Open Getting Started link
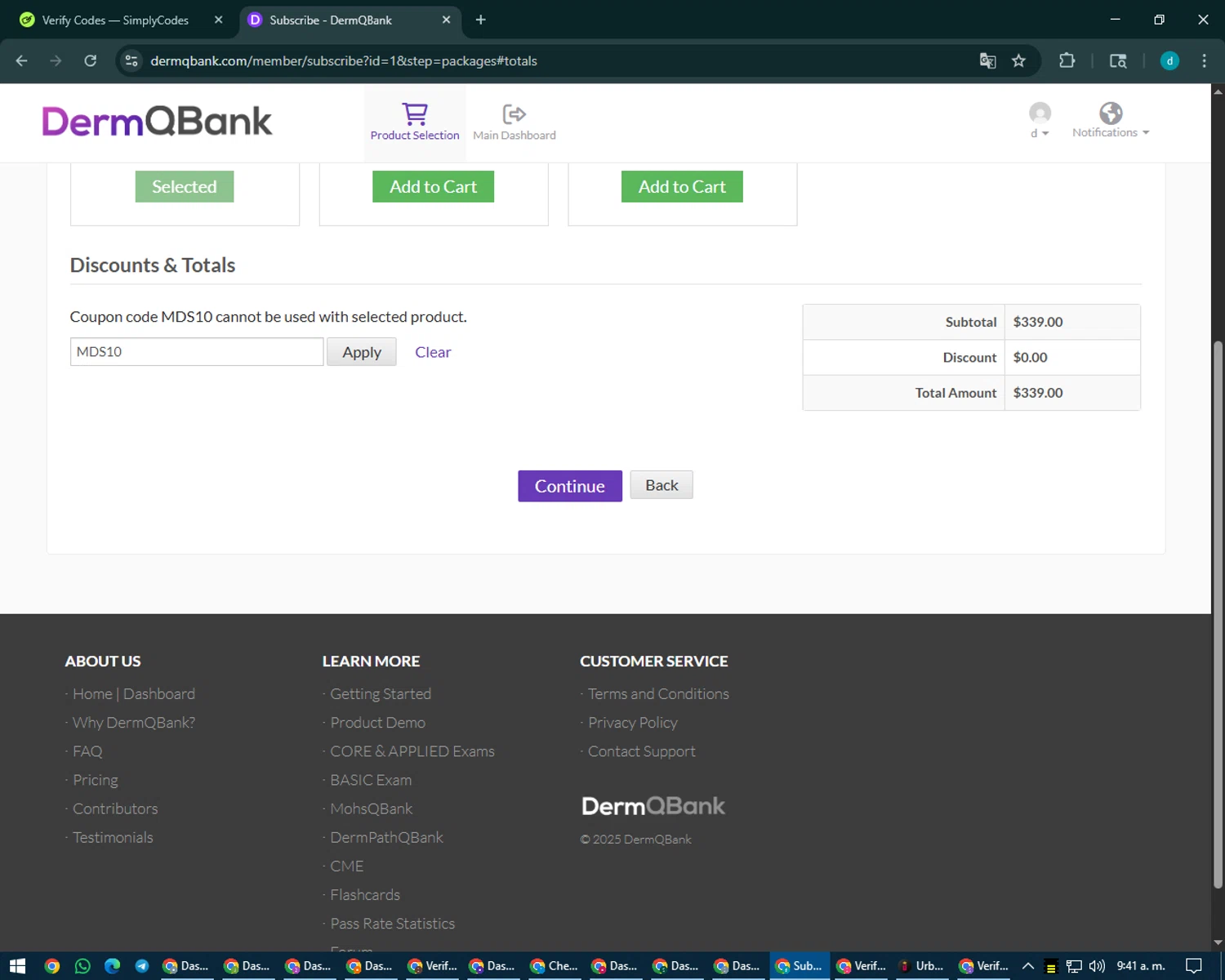This screenshot has height=980, width=1225. click(381, 693)
